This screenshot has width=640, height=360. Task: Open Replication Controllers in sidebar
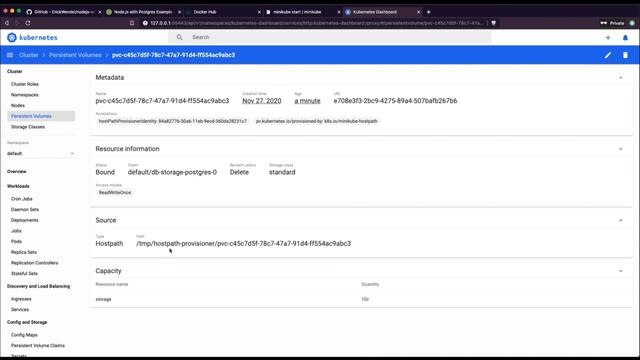click(35, 263)
